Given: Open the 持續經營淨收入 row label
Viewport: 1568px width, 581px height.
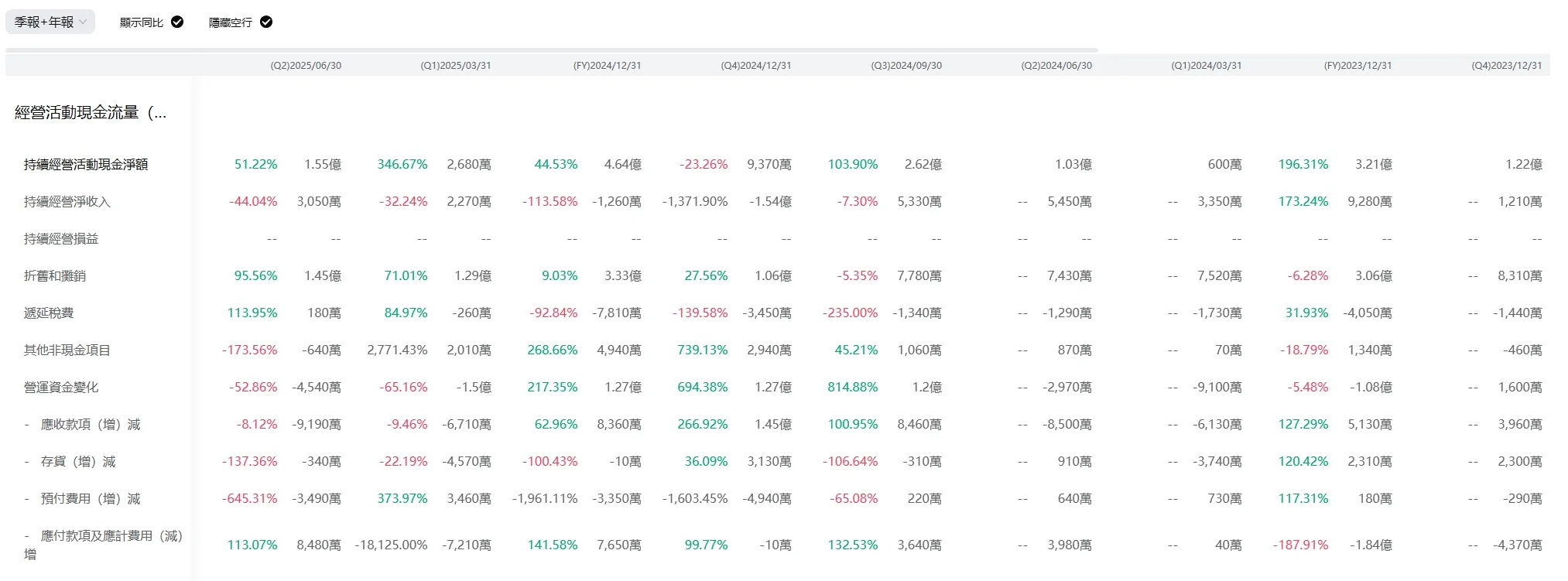Looking at the screenshot, I should coord(67,202).
